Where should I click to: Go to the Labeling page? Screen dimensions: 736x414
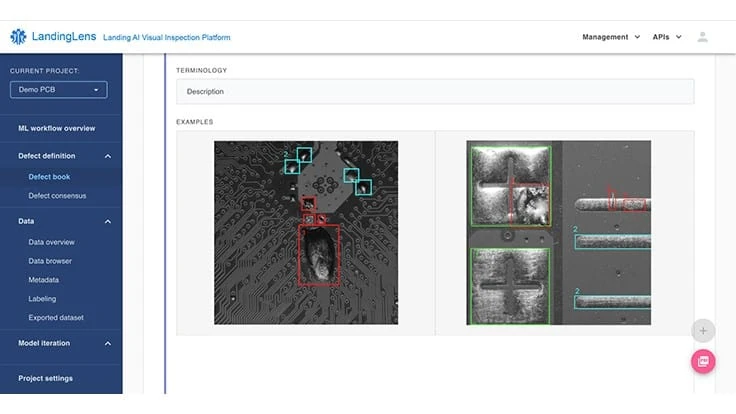click(42, 299)
